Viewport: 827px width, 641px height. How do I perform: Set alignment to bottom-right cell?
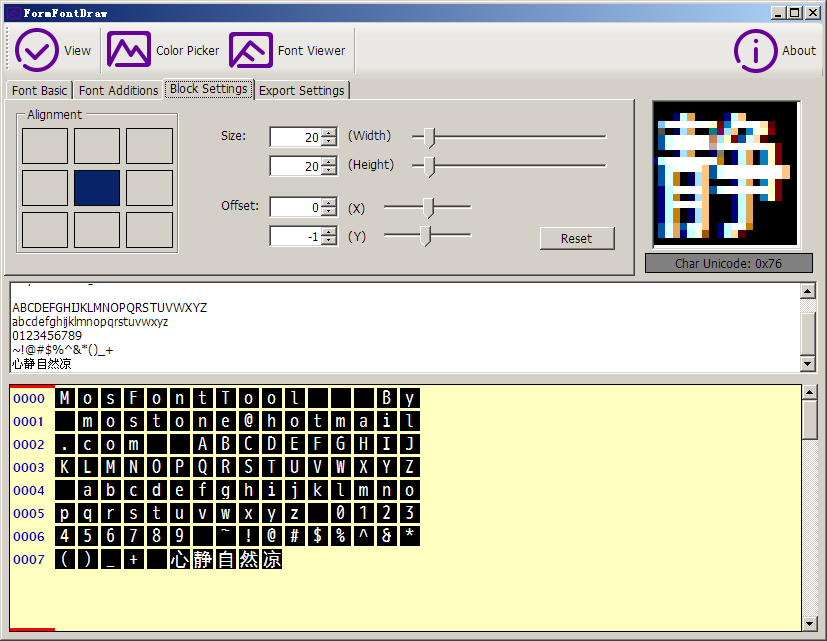149,230
